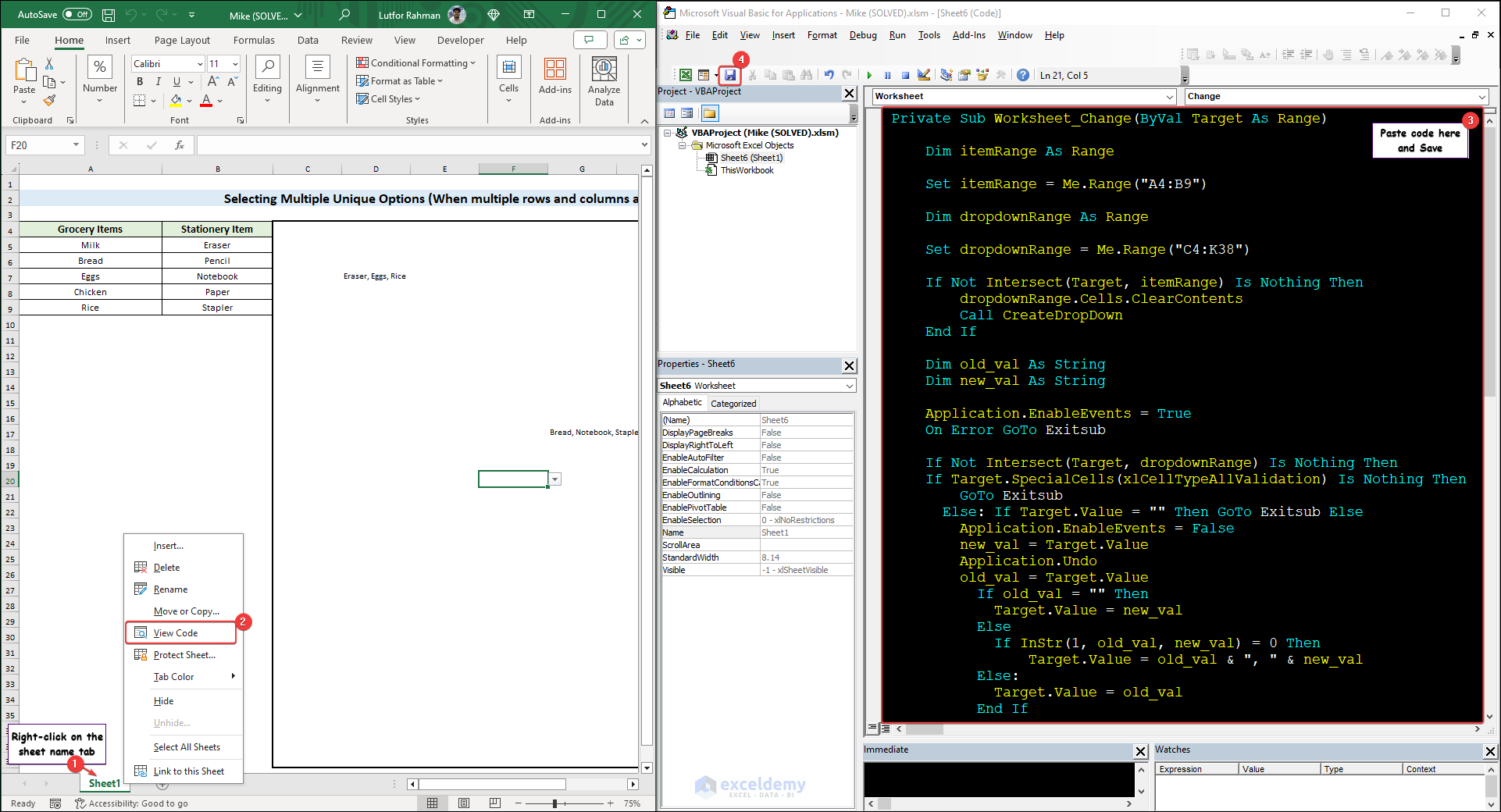
Task: Toggle the AutoSave switch
Action: click(x=77, y=14)
